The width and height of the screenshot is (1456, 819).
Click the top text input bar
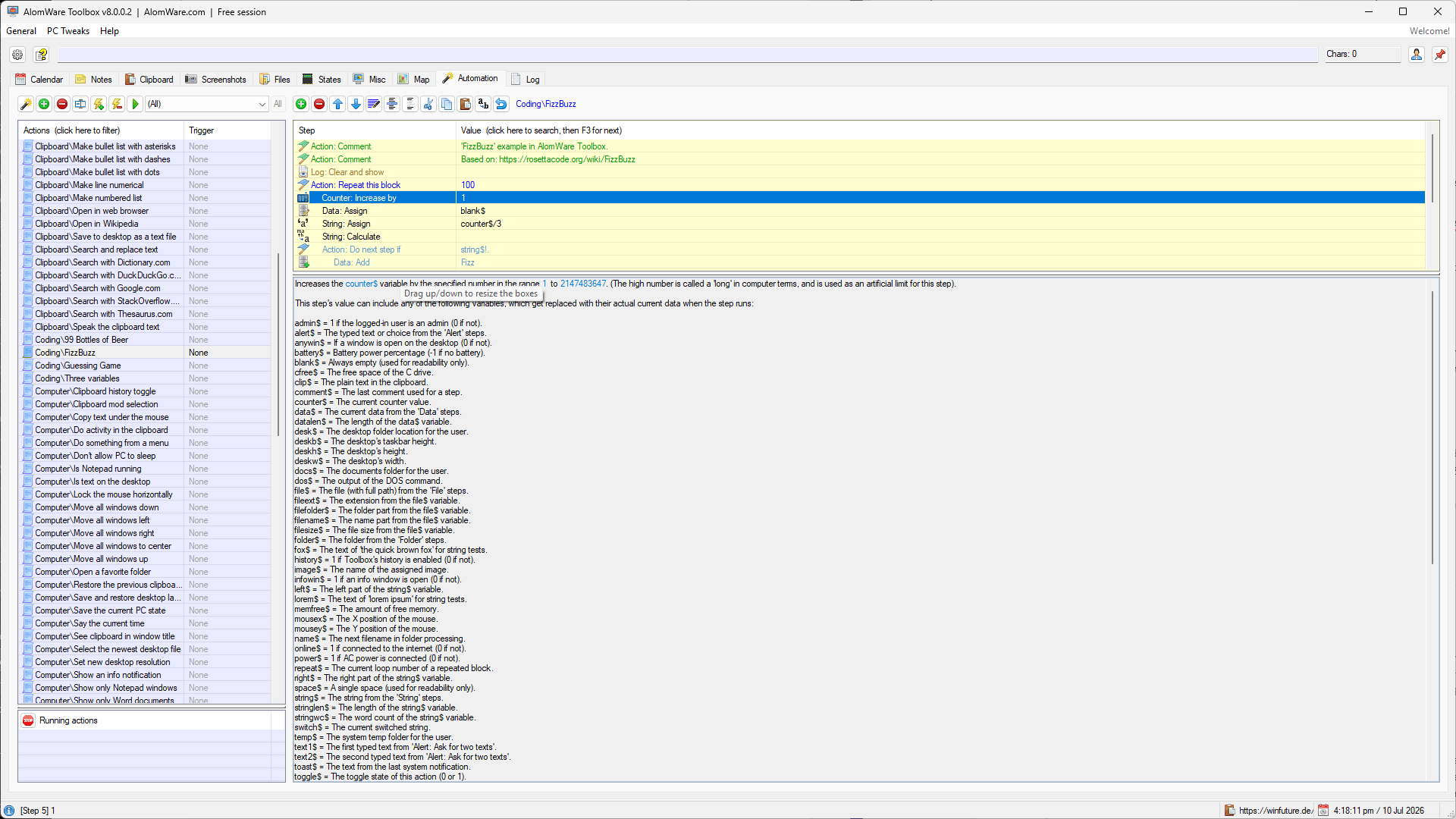687,55
